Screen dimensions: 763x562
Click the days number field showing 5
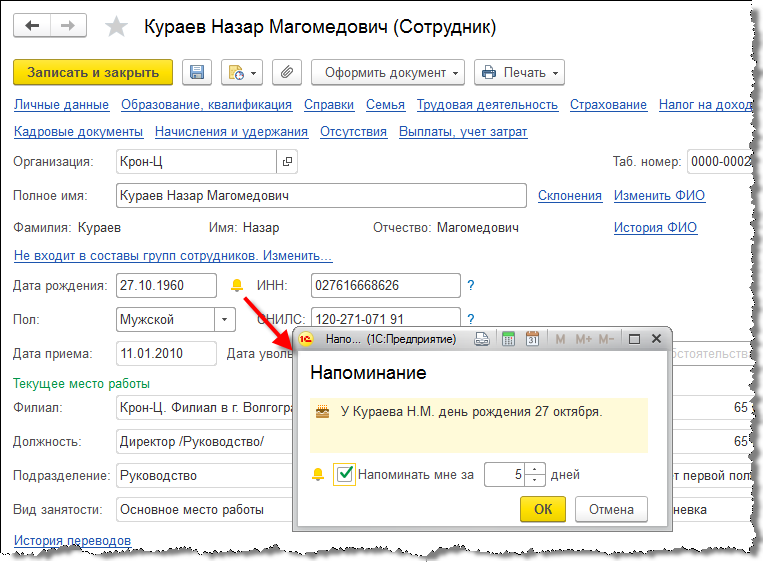pyautogui.click(x=505, y=474)
